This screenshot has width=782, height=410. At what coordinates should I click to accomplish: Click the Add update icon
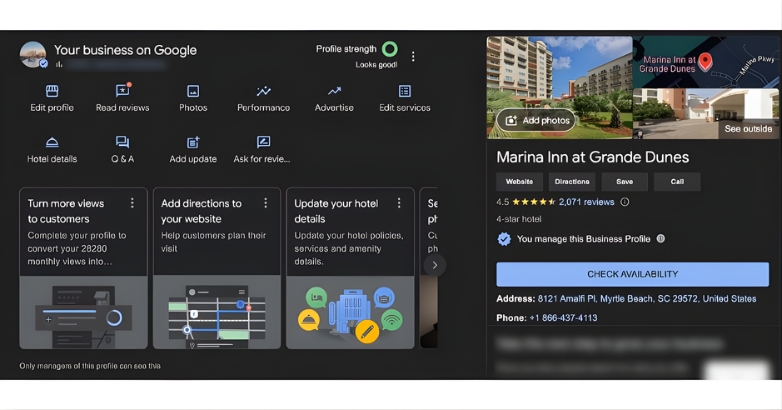pos(193,143)
